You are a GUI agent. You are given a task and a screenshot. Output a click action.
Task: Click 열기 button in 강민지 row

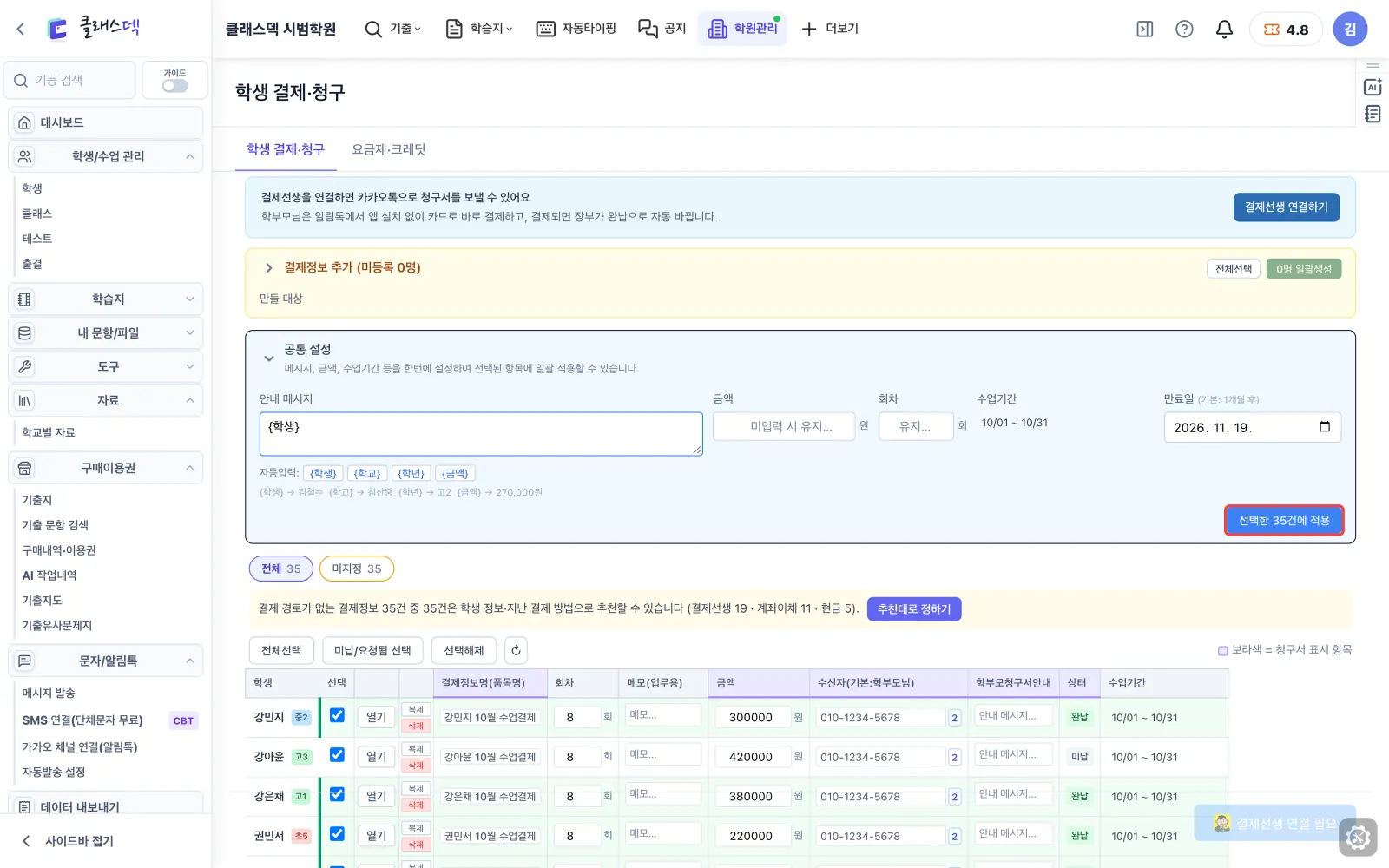[376, 717]
